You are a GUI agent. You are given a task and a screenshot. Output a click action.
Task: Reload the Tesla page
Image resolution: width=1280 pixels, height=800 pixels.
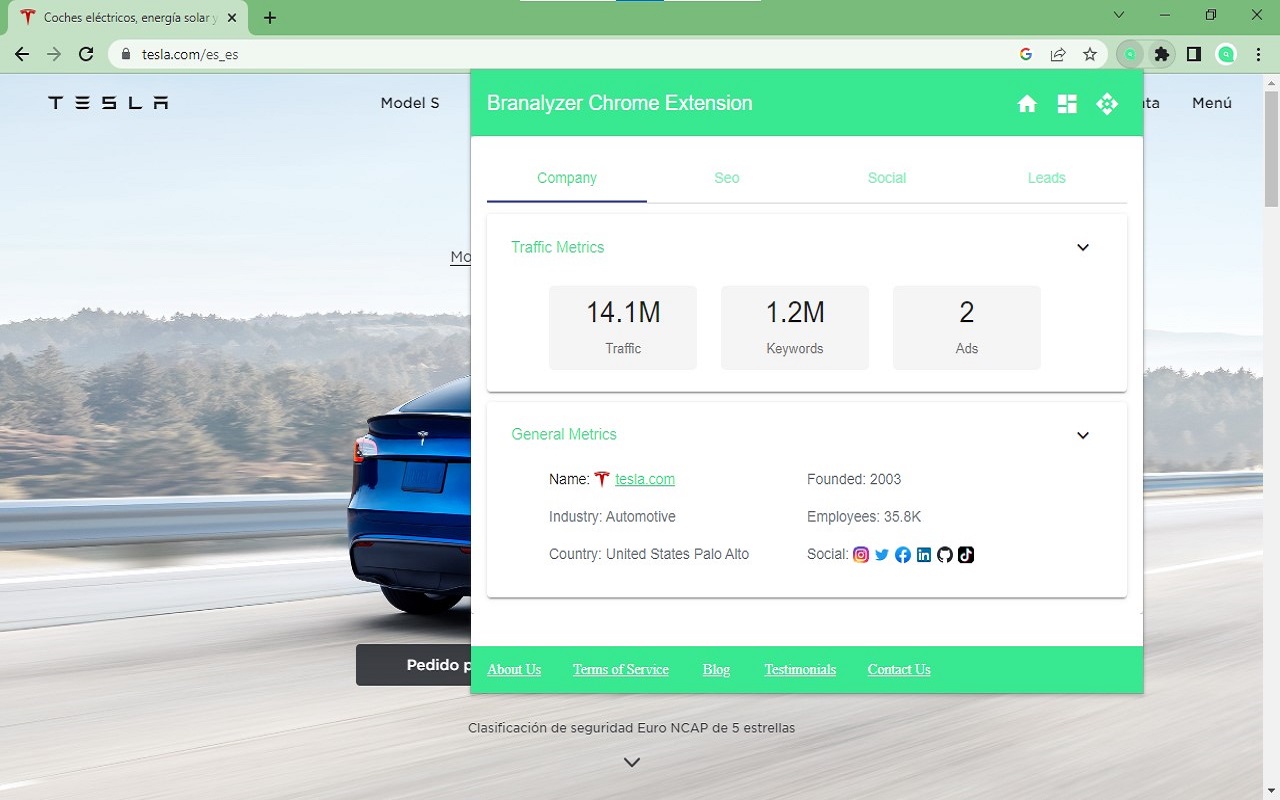[86, 55]
